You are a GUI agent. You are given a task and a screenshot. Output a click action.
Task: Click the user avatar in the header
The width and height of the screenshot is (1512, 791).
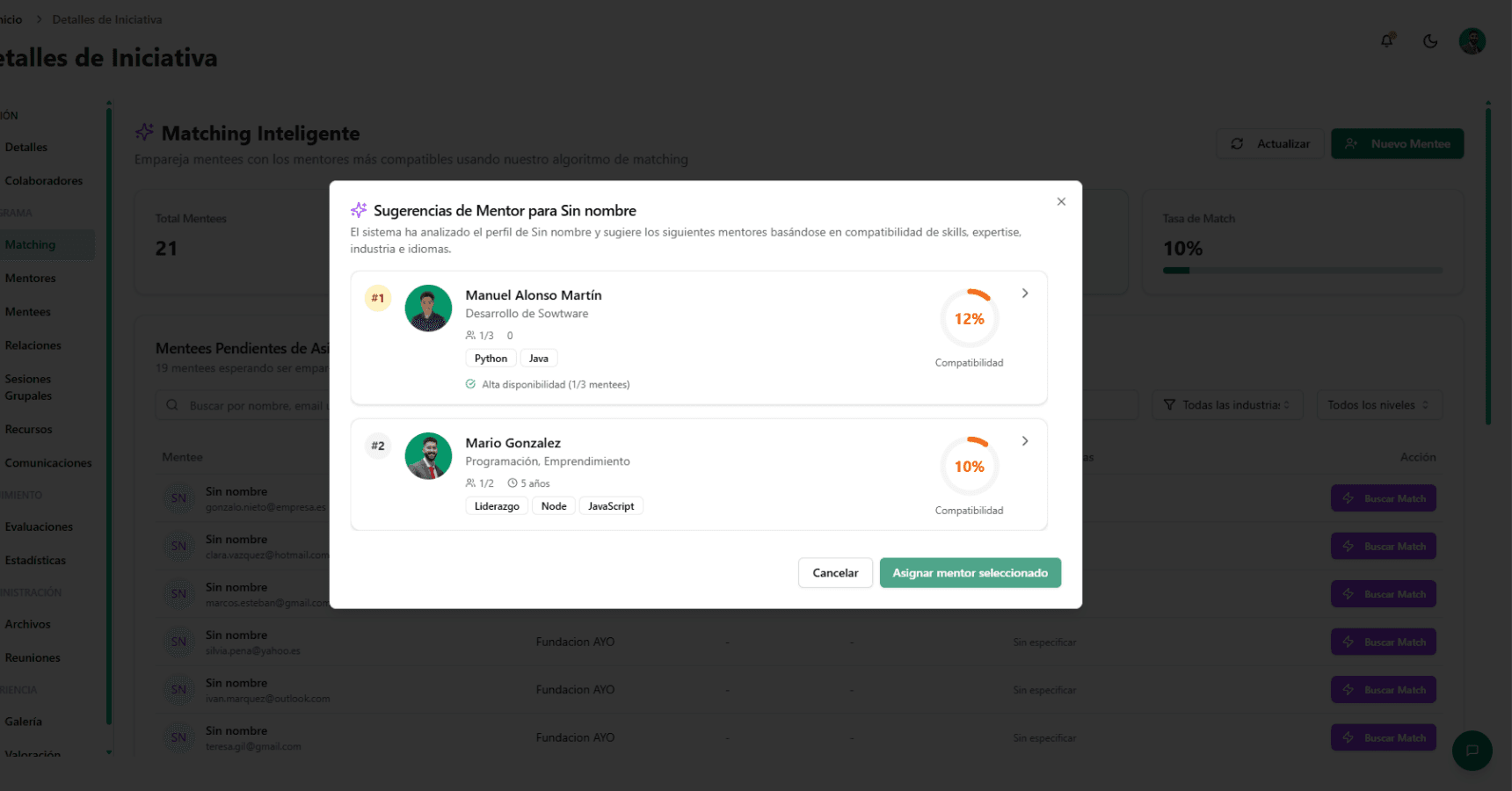(1472, 40)
